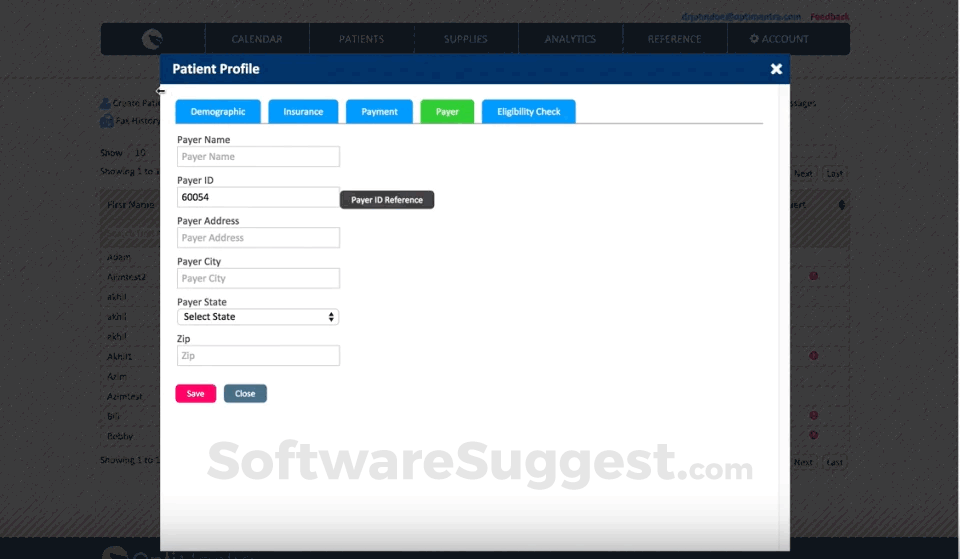Viewport: 960px width, 559px height.
Task: Open the Payer ID Reference button
Action: coord(387,200)
